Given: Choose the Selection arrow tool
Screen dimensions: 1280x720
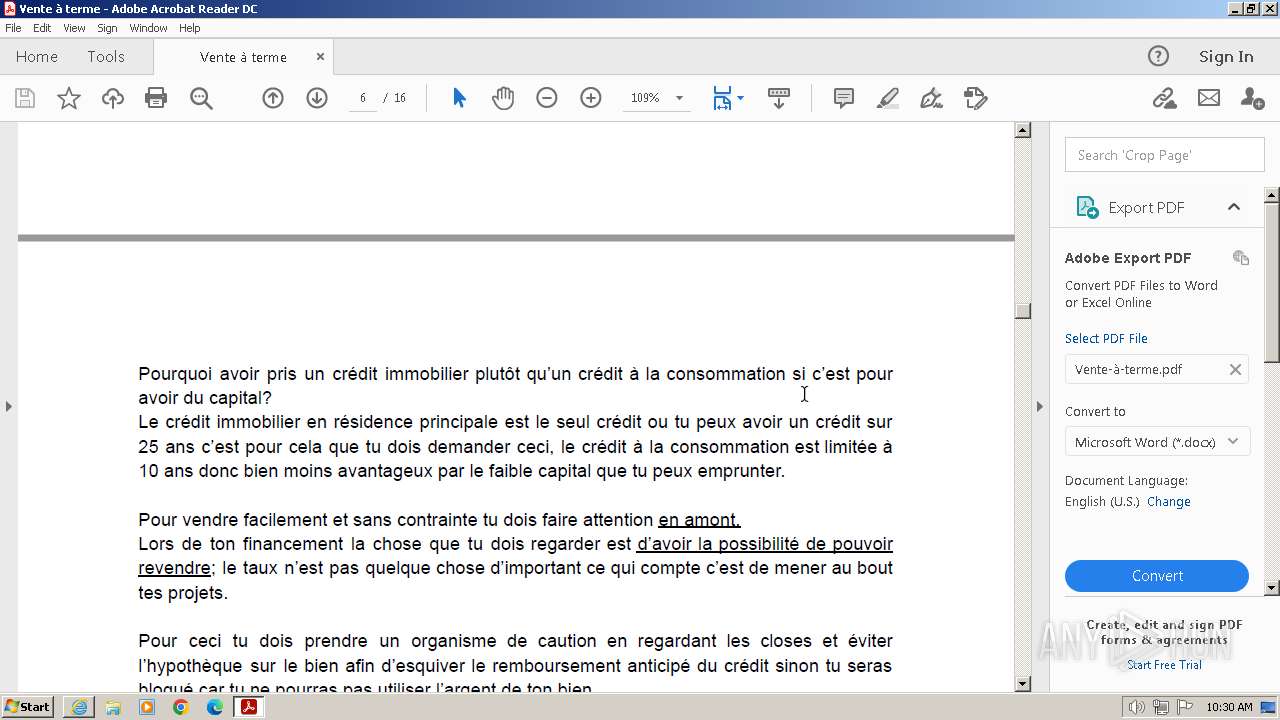Looking at the screenshot, I should [x=459, y=98].
